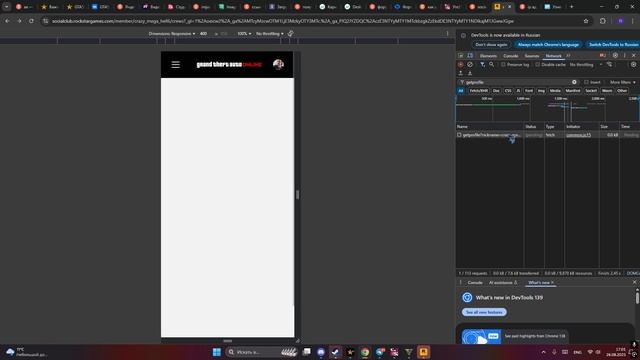
Task: Open network search magnifier
Action: [x=491, y=64]
